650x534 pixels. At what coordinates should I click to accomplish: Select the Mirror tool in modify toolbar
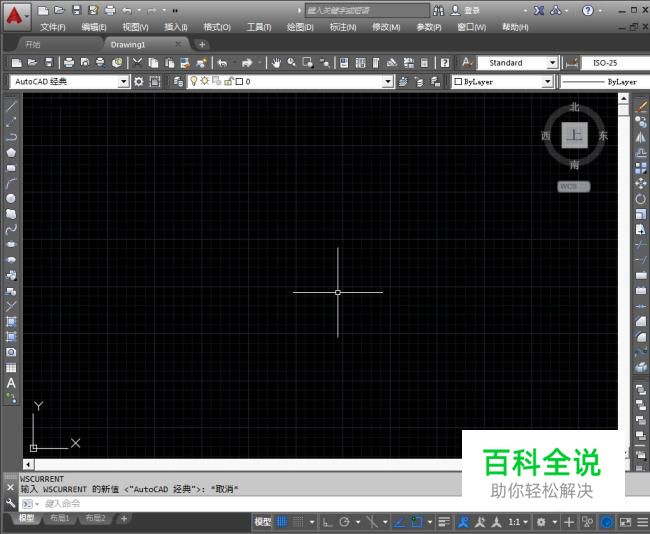(x=641, y=137)
